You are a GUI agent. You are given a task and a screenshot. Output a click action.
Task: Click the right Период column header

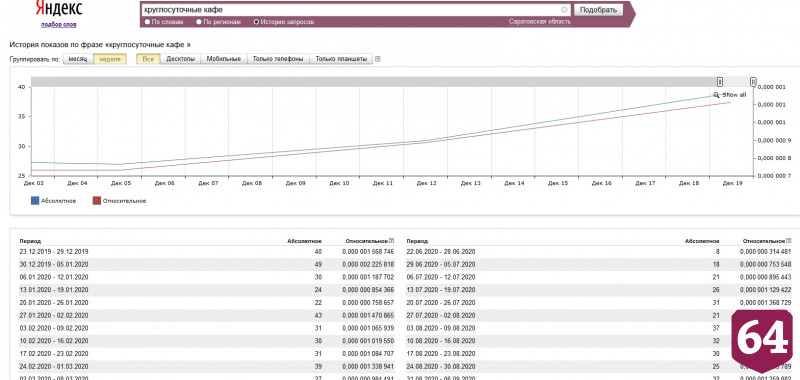(417, 241)
